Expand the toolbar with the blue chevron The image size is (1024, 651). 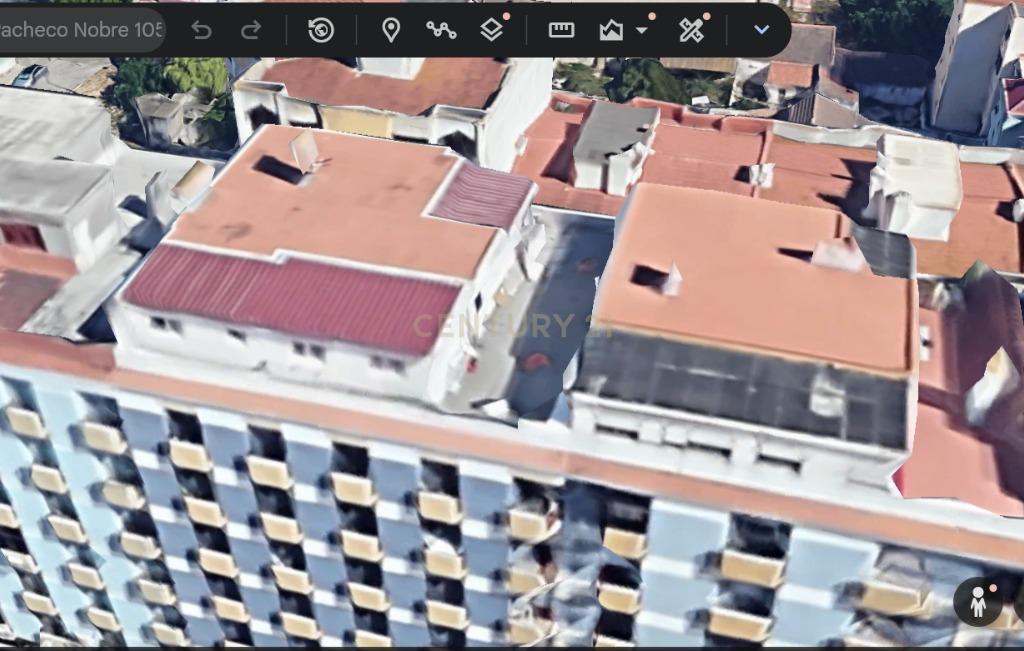[x=761, y=30]
